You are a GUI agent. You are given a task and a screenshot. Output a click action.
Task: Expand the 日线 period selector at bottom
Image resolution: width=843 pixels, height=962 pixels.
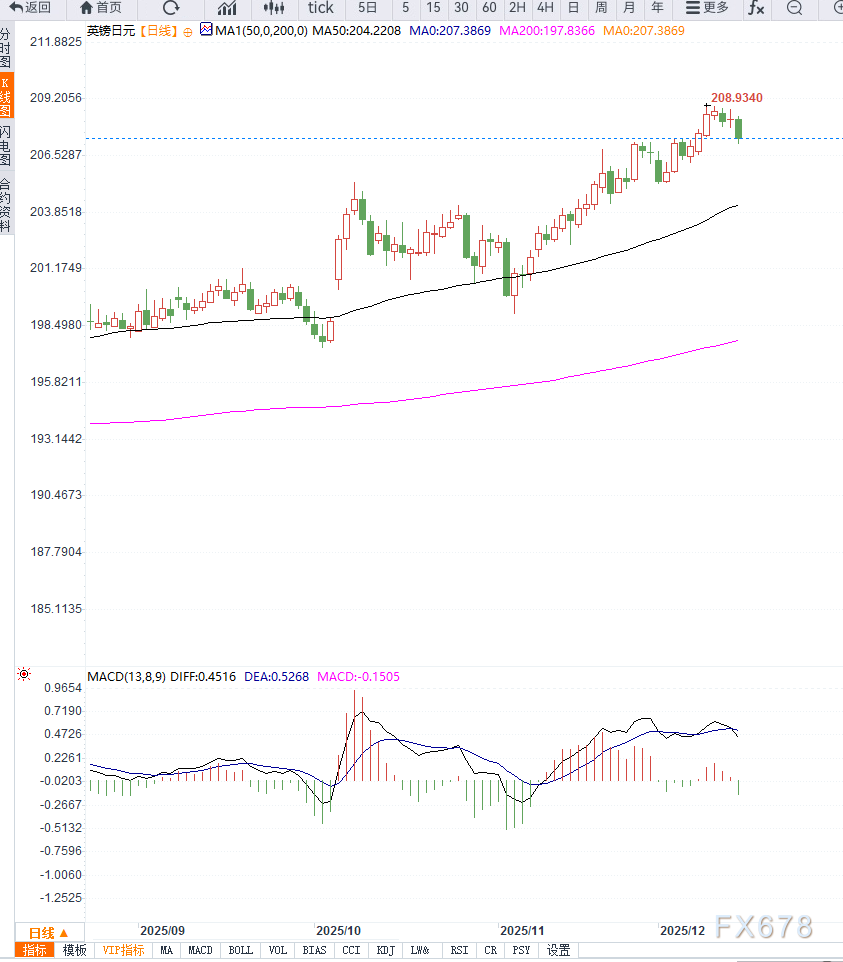49,932
